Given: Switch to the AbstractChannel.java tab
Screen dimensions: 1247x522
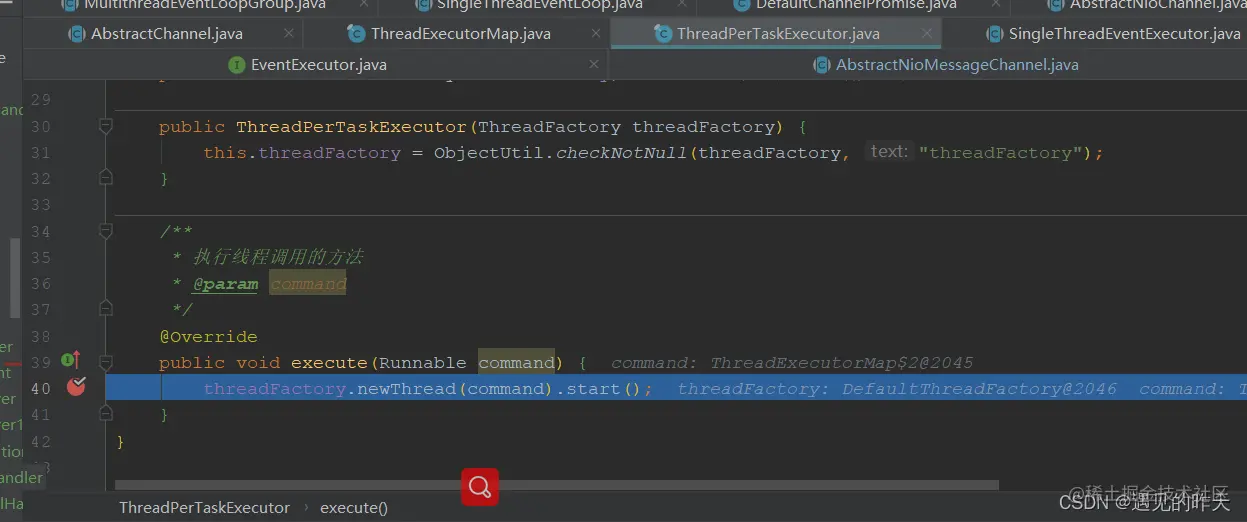Looking at the screenshot, I should 155,34.
